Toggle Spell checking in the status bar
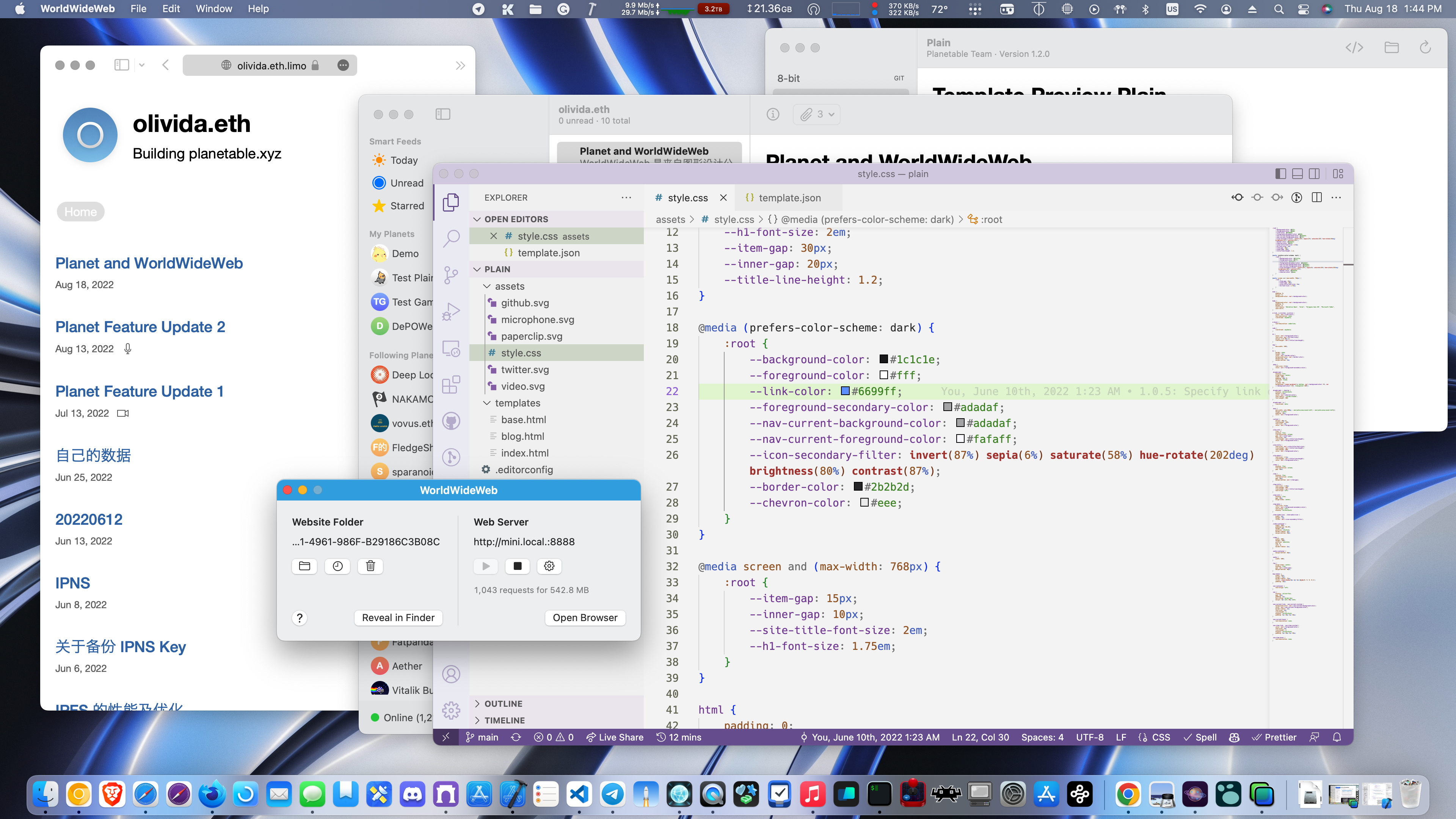The width and height of the screenshot is (1456, 819). (1200, 737)
